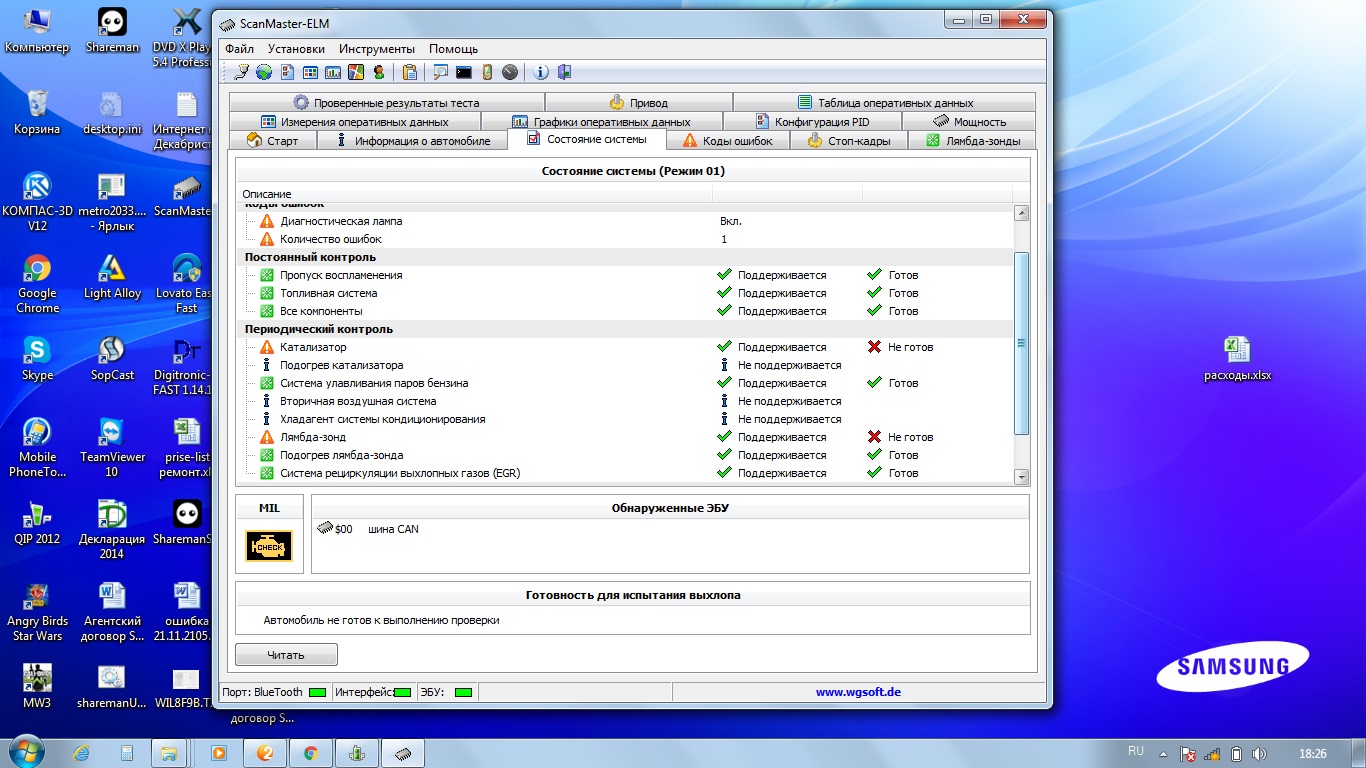The height and width of the screenshot is (768, 1366).
Task: Click the globe icon in toolbar
Action: pyautogui.click(x=264, y=72)
